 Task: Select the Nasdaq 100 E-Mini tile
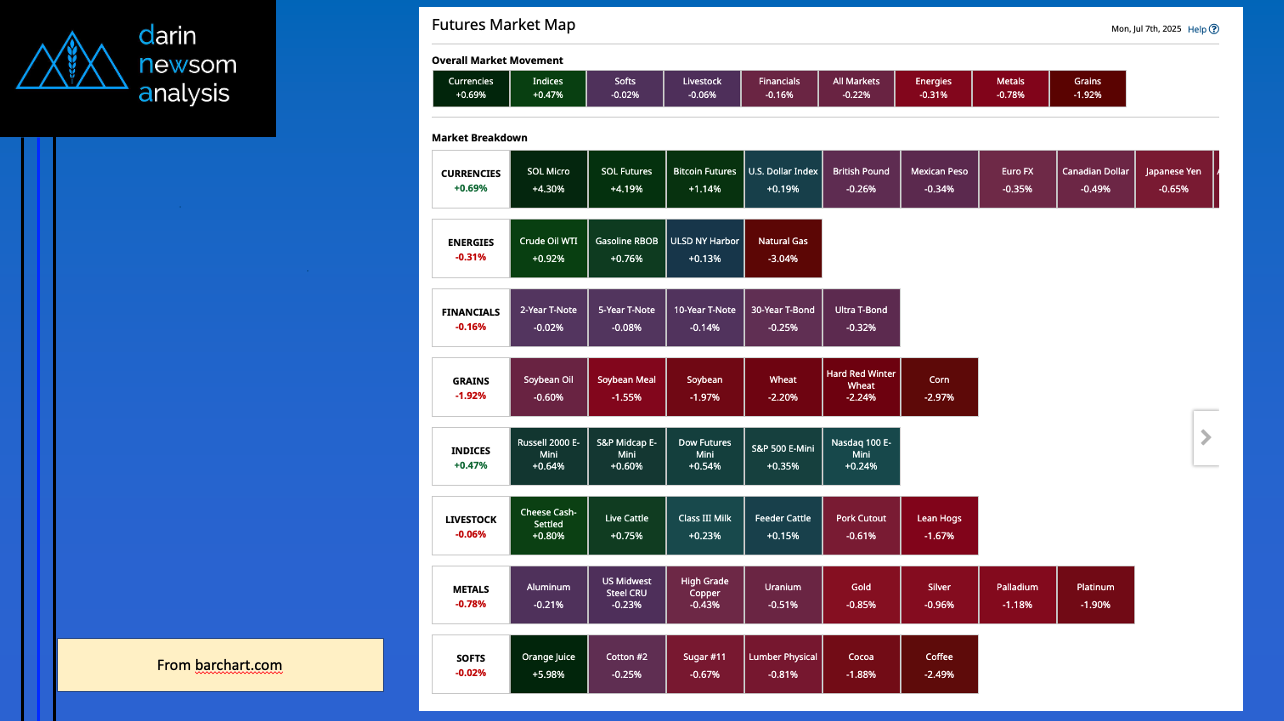861,456
